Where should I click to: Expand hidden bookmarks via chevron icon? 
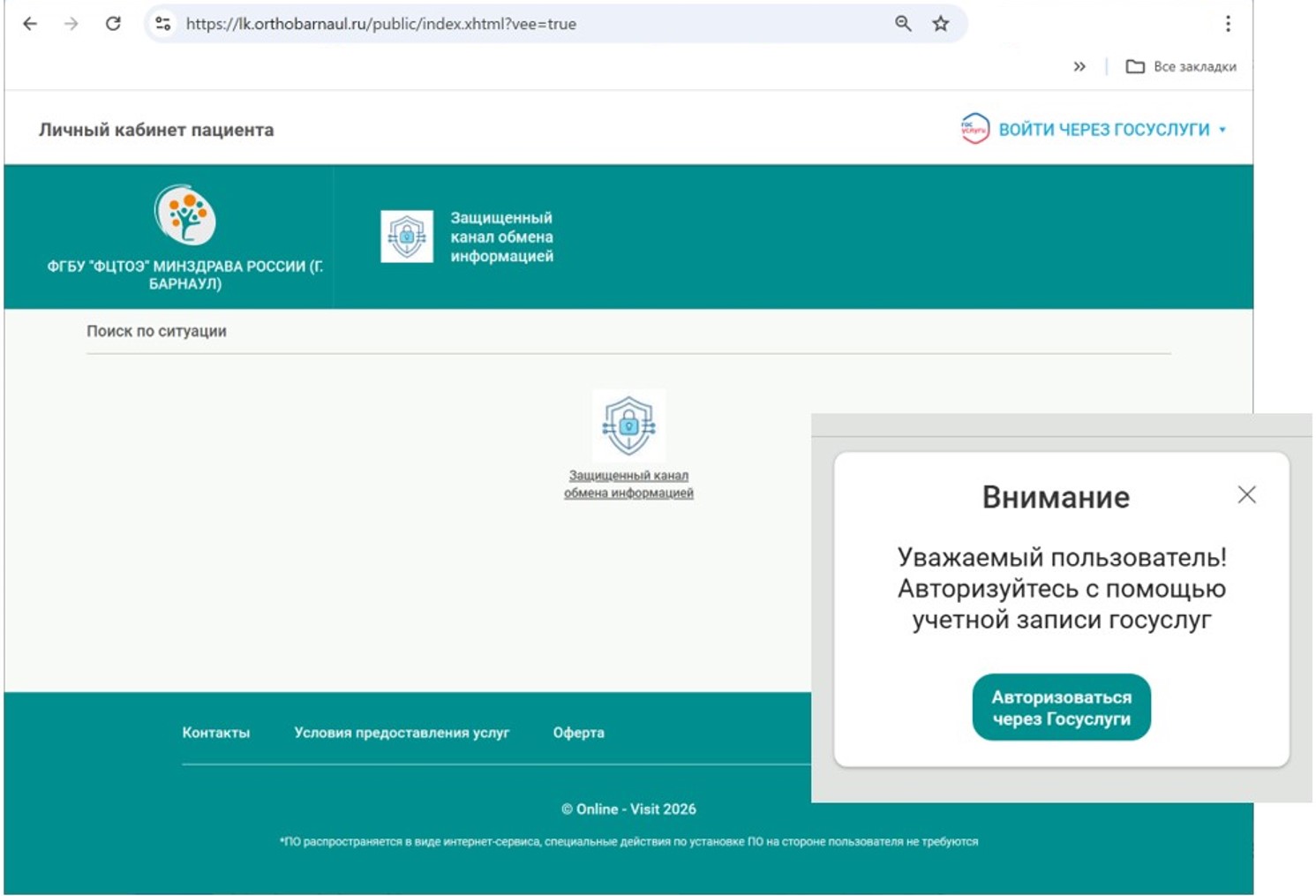[1079, 65]
